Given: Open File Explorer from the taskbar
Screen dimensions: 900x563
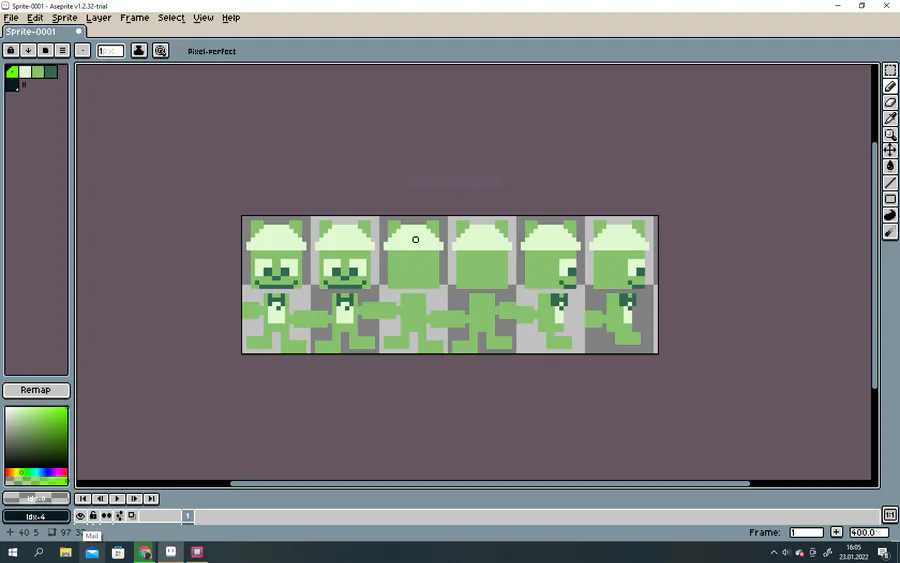Looking at the screenshot, I should coord(65,553).
